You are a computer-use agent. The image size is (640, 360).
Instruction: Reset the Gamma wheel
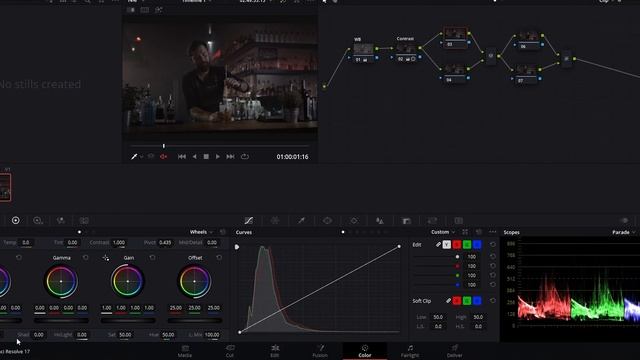click(85, 258)
